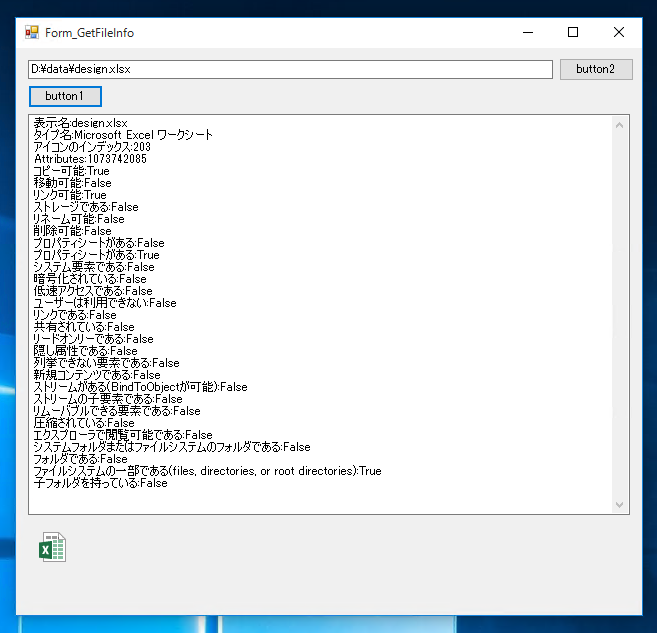Click button1 to get file info
The width and height of the screenshot is (657, 633).
pos(65,96)
